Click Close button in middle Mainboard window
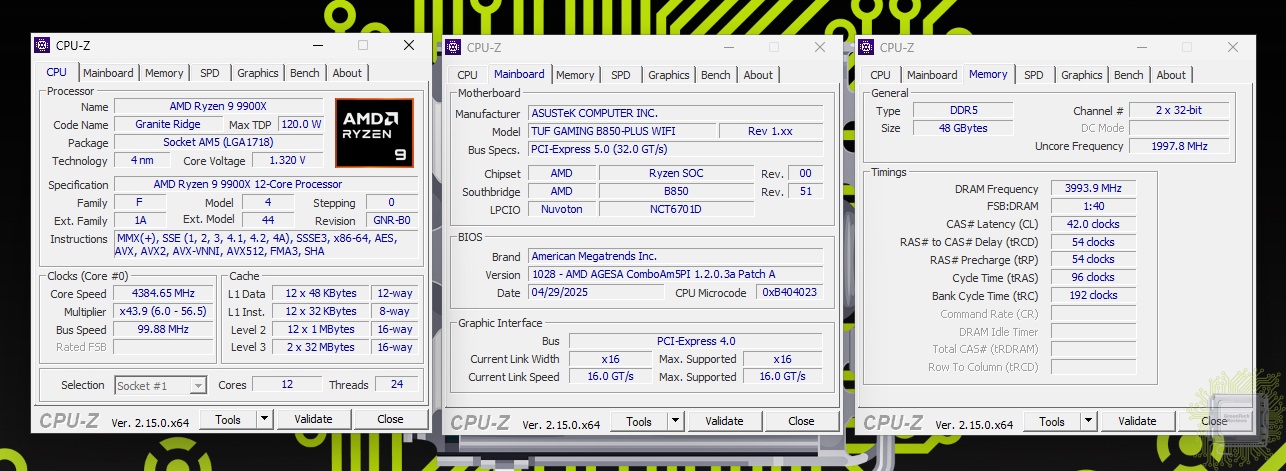 coord(801,421)
